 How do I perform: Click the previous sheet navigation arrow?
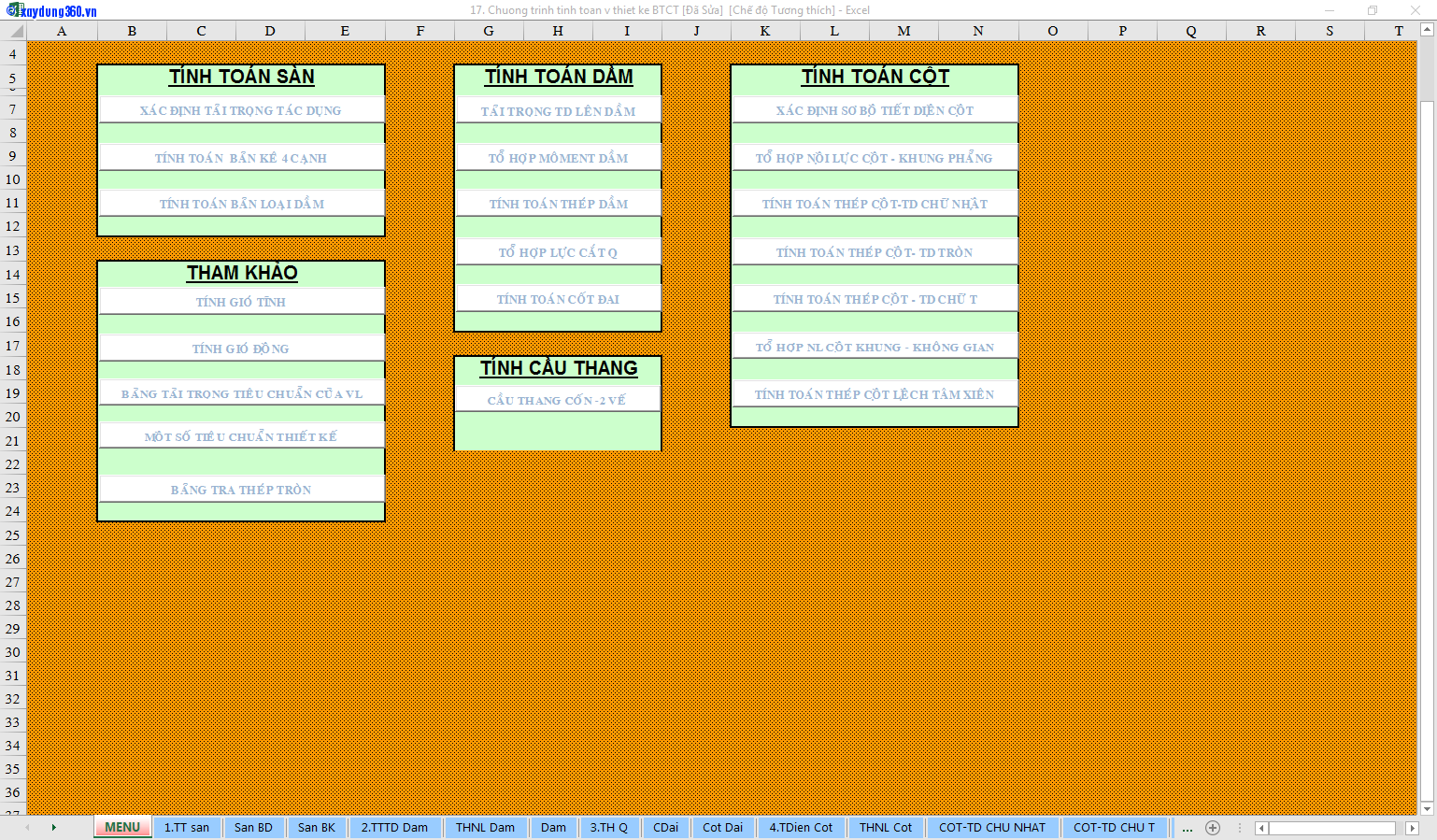click(x=27, y=828)
